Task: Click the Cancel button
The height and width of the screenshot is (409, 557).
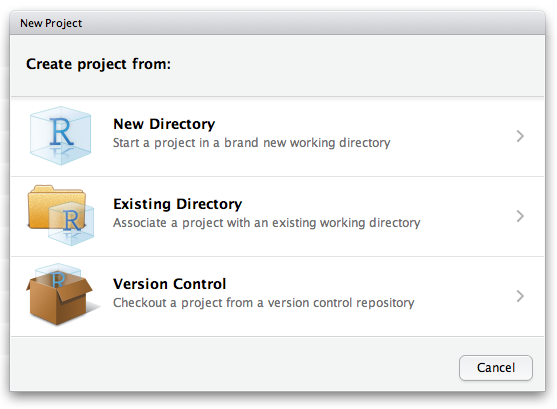Action: [x=496, y=368]
